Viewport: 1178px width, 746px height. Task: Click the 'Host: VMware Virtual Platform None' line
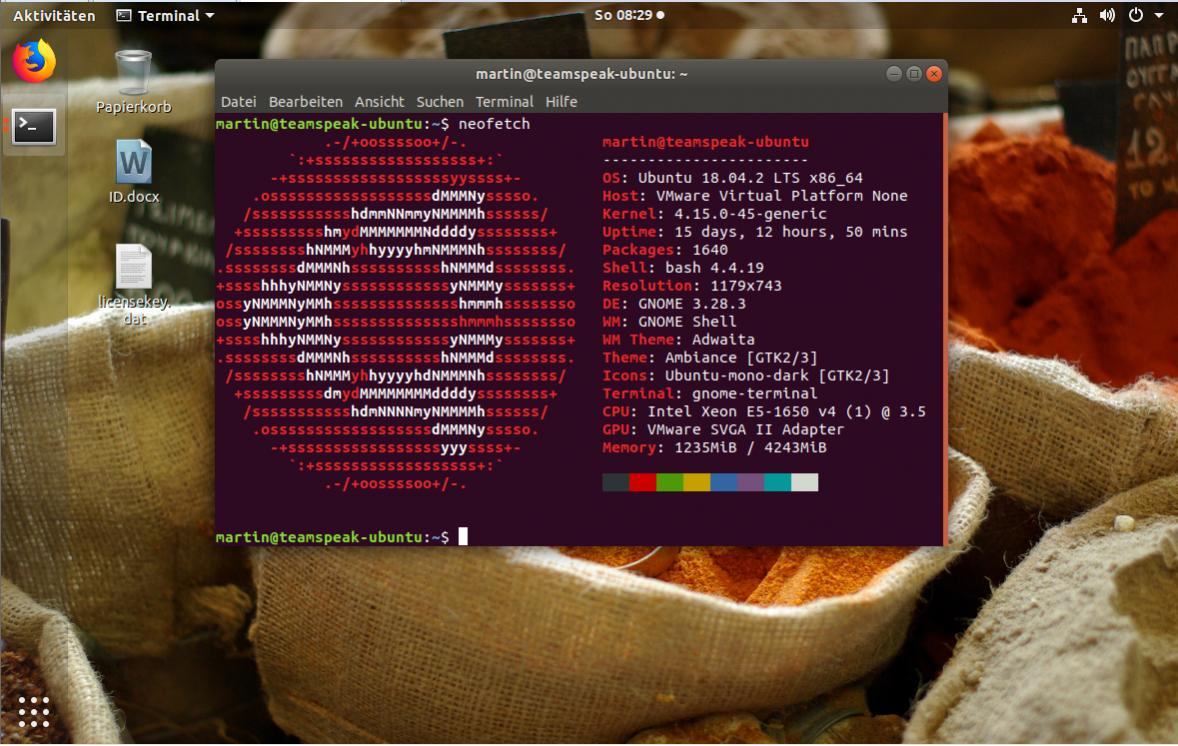tap(755, 196)
